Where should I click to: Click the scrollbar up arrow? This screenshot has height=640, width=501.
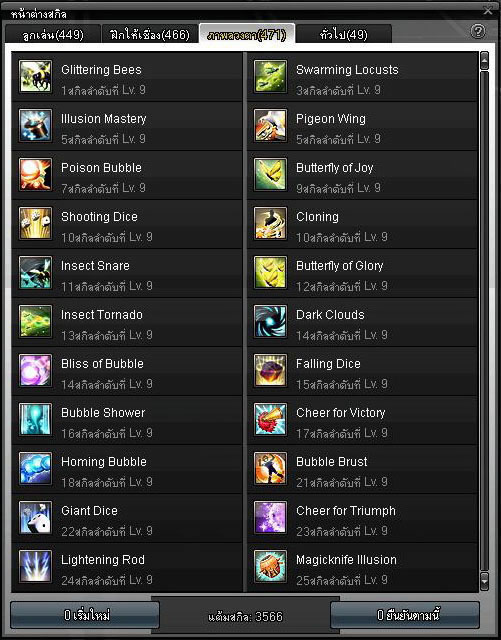[x=484, y=60]
